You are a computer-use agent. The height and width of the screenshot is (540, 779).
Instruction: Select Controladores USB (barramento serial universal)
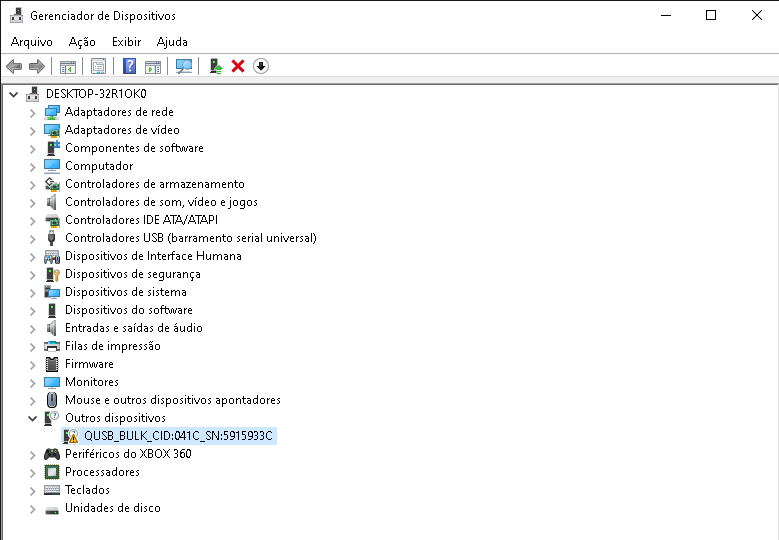(x=191, y=238)
